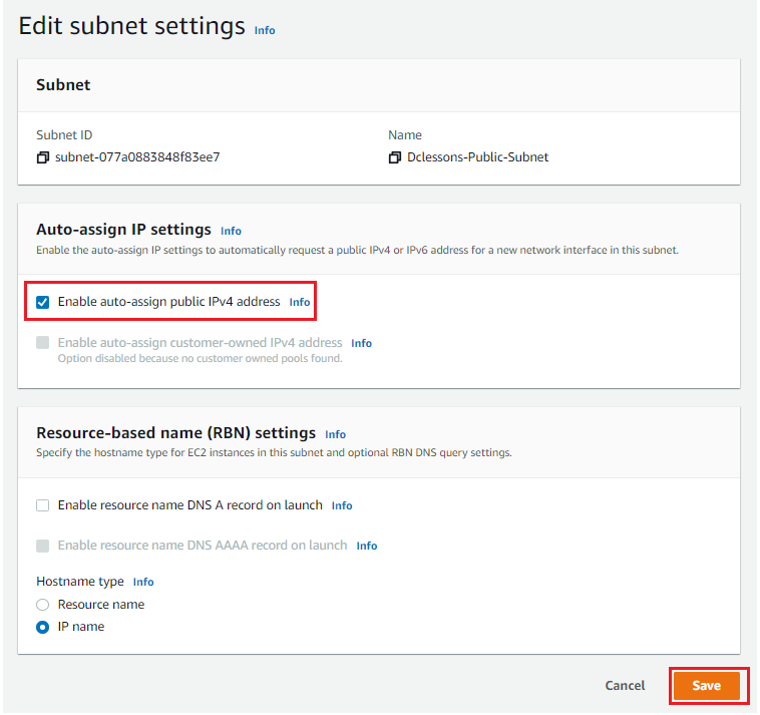
Task: Click the customer-owned IPv4 address checkbox
Action: click(x=43, y=343)
